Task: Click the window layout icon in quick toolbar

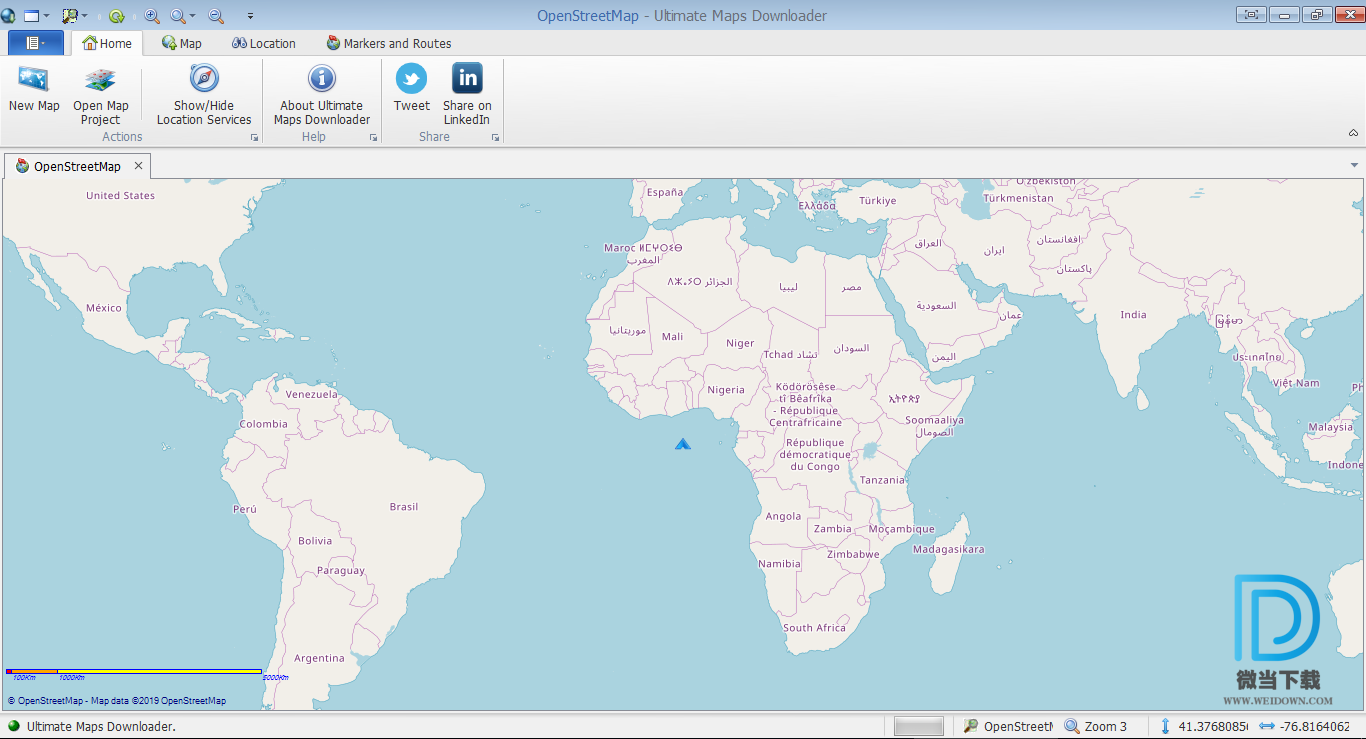Action: point(31,16)
